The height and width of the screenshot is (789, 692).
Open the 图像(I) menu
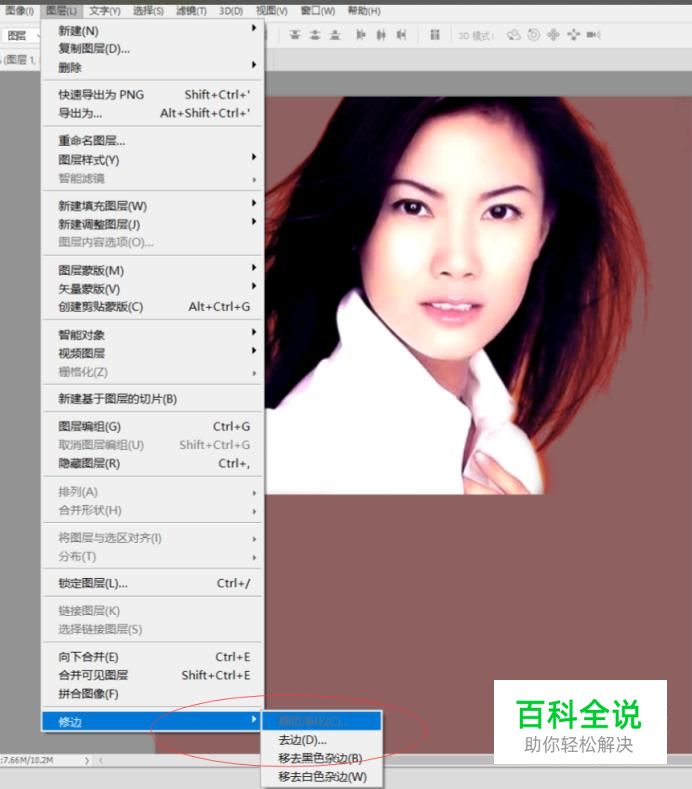[20, 11]
